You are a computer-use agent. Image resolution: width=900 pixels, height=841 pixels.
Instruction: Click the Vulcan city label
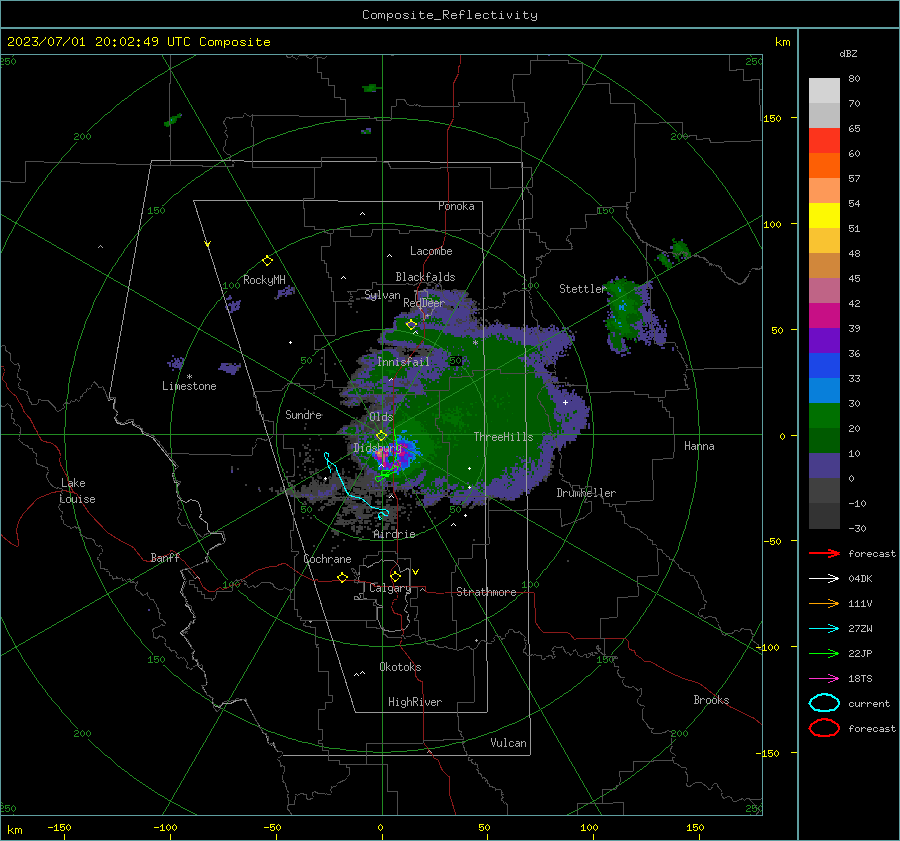508,743
